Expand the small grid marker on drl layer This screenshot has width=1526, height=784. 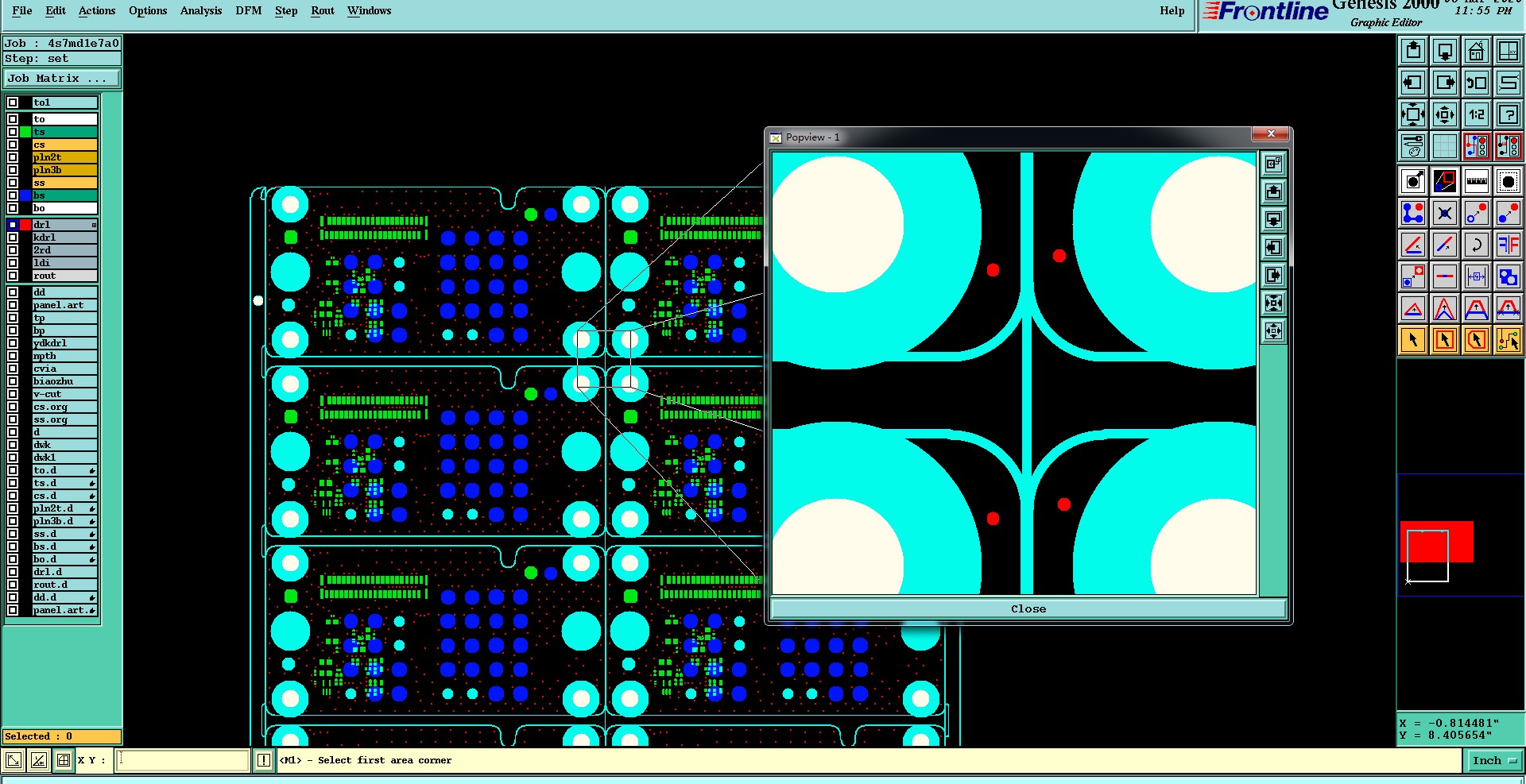tap(94, 225)
